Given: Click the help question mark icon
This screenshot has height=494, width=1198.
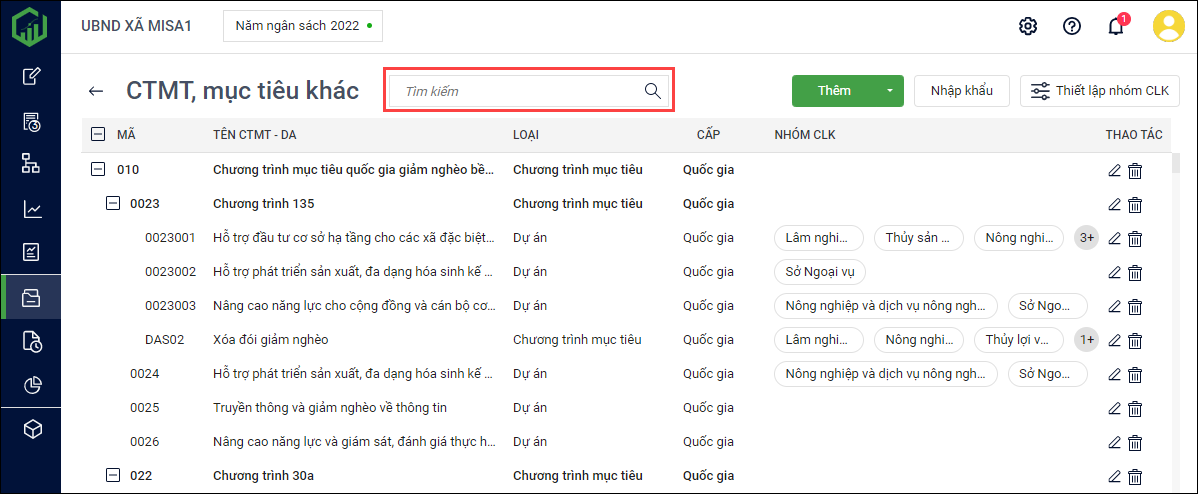Looking at the screenshot, I should [x=1072, y=26].
